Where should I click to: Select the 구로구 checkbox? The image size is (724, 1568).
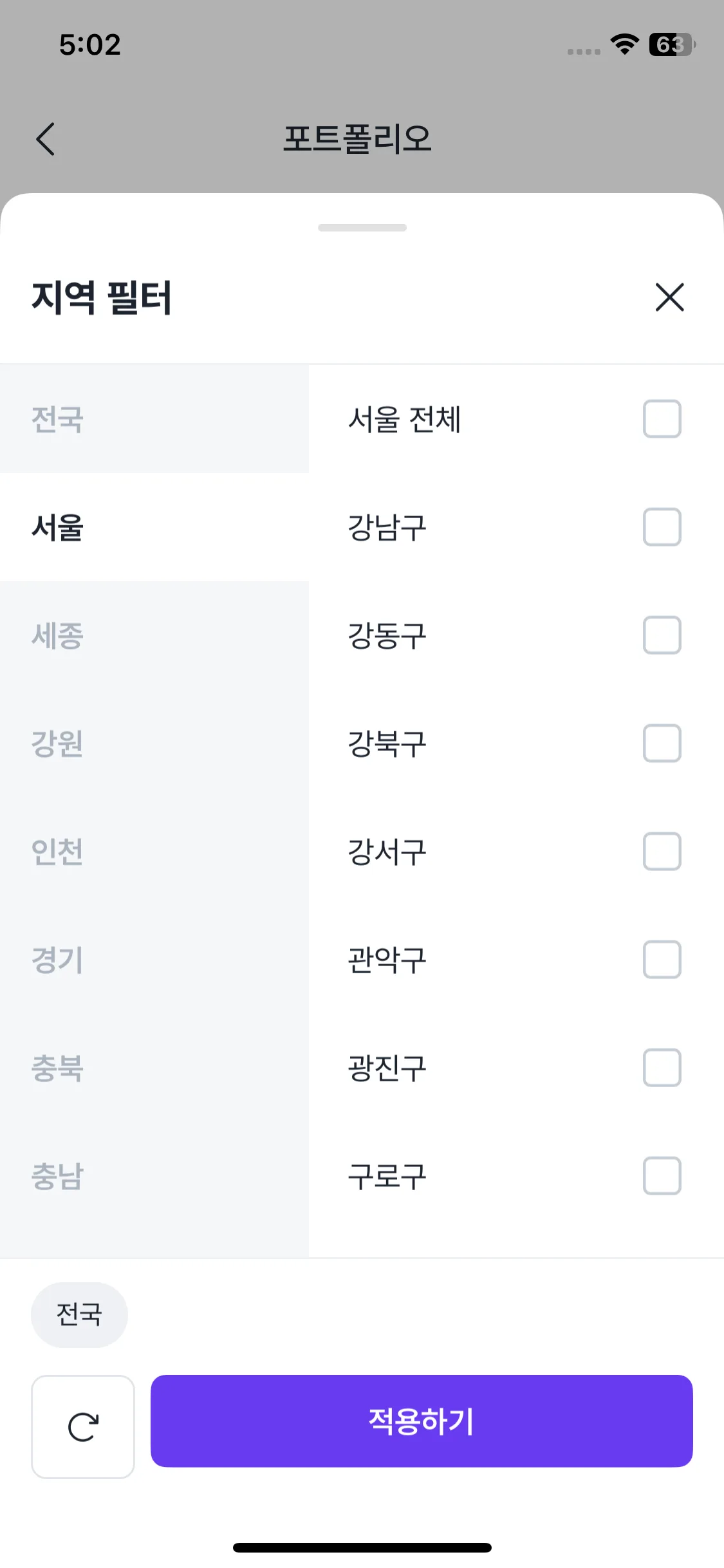[x=662, y=1176]
